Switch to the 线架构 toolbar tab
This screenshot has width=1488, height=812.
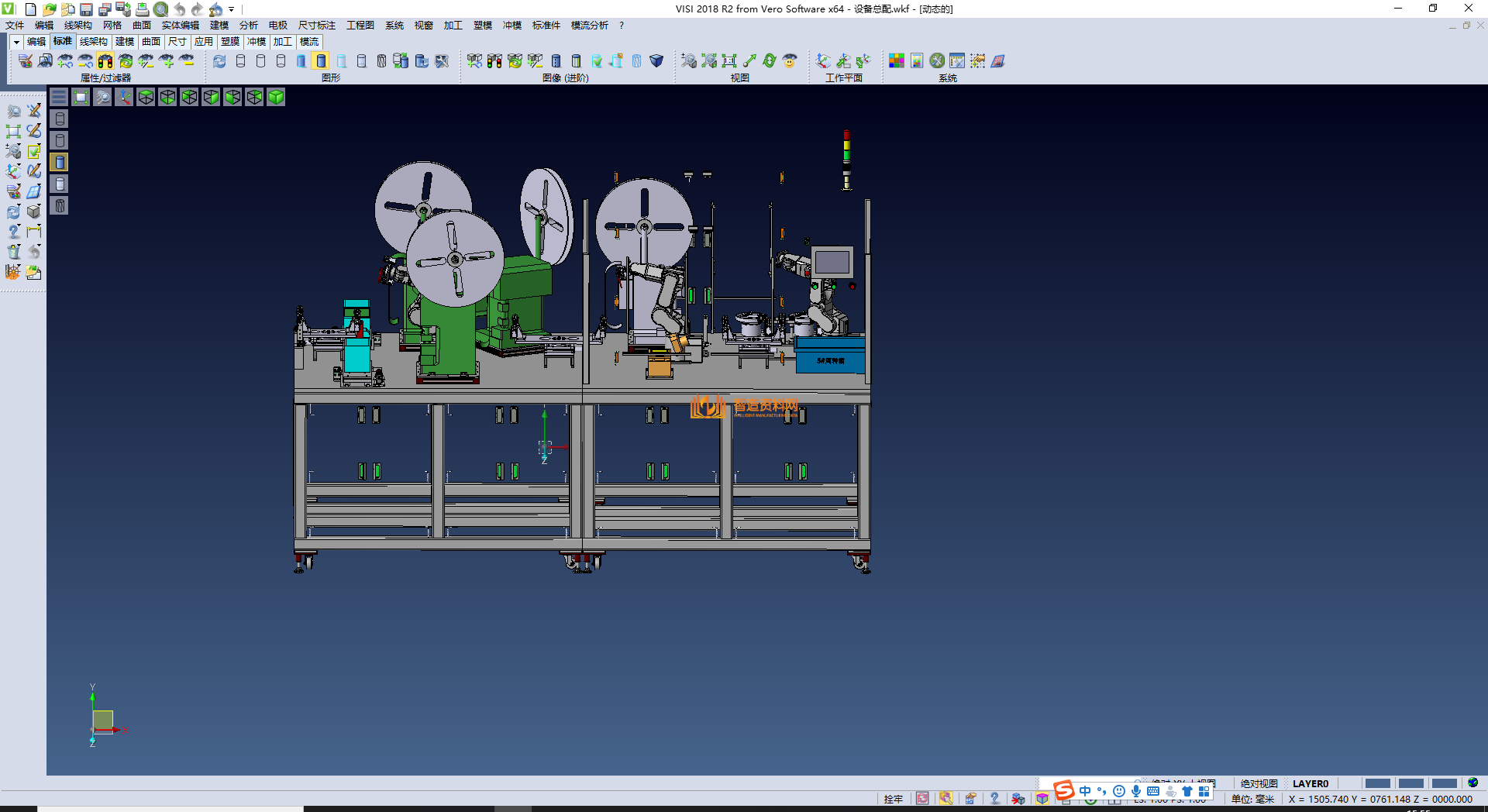pyautogui.click(x=93, y=42)
